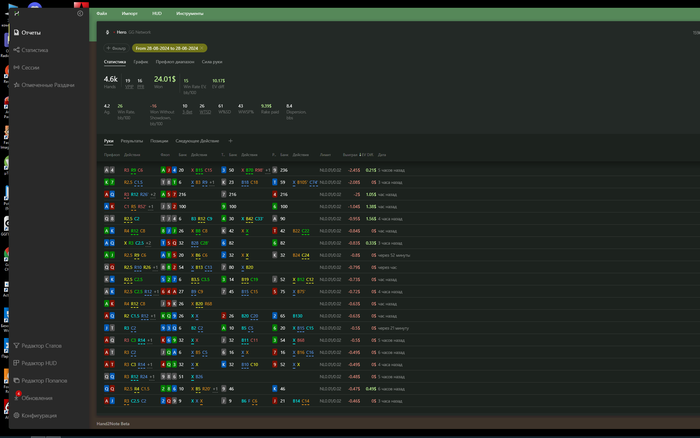Image resolution: width=700 pixels, height=438 pixels.
Task: Open the Сессии sessions icon in sidebar
Action: (17, 67)
